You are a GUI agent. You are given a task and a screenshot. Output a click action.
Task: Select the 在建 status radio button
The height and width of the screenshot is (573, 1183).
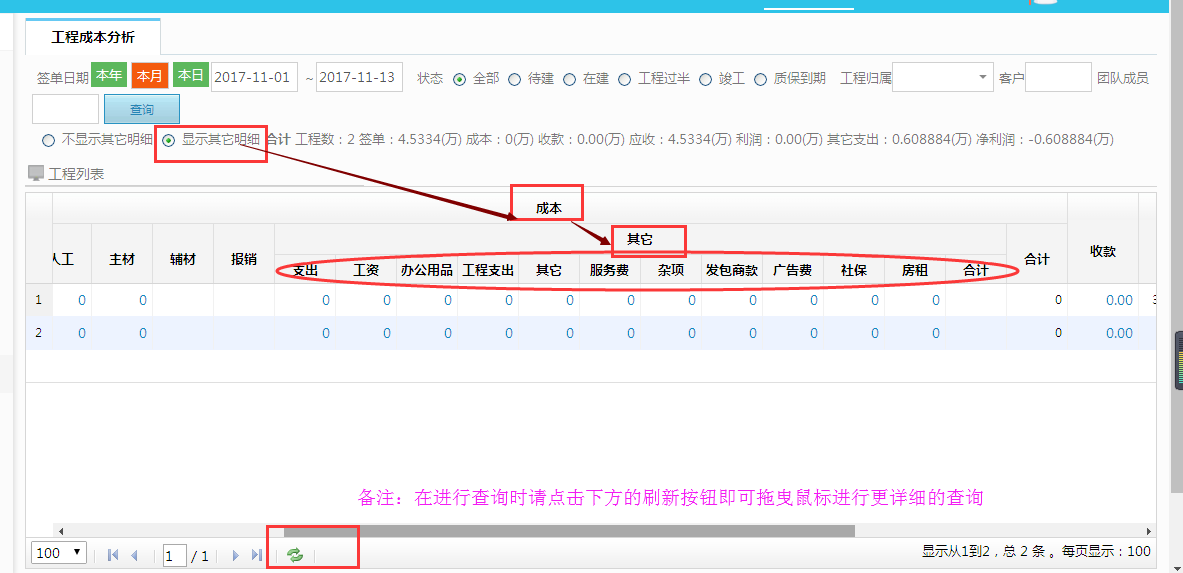pos(569,79)
